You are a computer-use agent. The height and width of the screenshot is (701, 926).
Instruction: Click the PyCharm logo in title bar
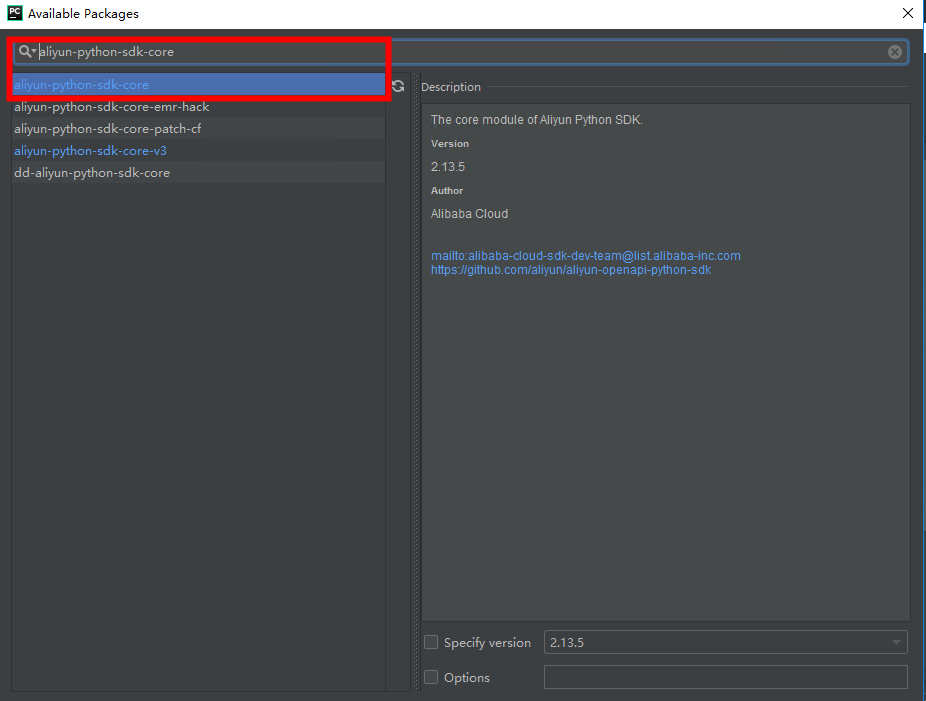tap(14, 13)
